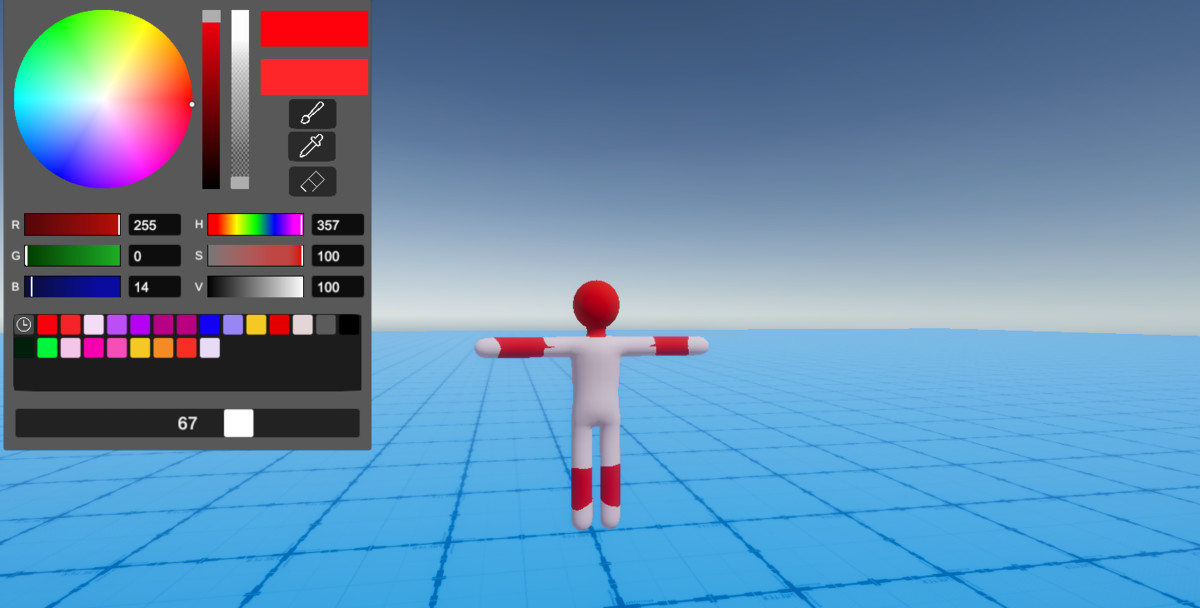Edit the R value field showing 255

(x=155, y=225)
